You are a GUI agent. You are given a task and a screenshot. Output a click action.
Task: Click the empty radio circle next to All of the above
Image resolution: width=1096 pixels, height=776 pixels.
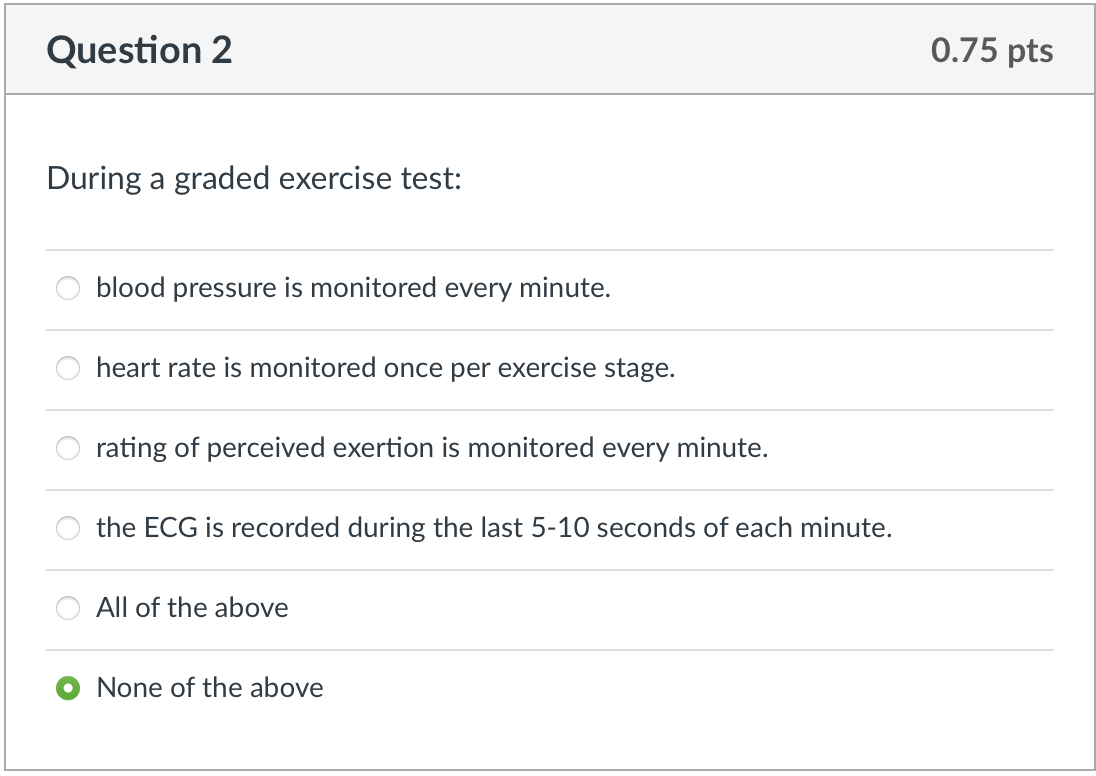click(x=67, y=608)
